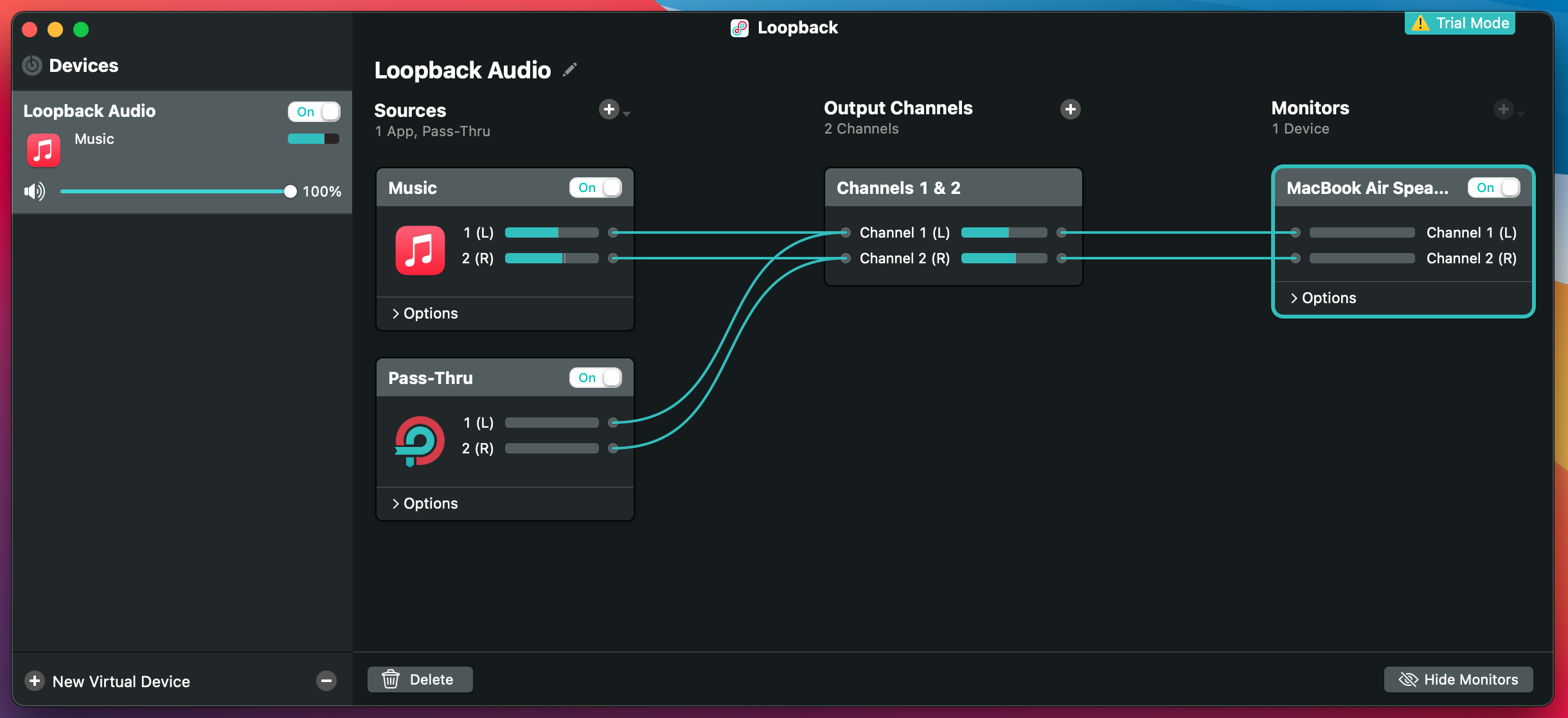Click the Trial Mode warning icon

1420,23
